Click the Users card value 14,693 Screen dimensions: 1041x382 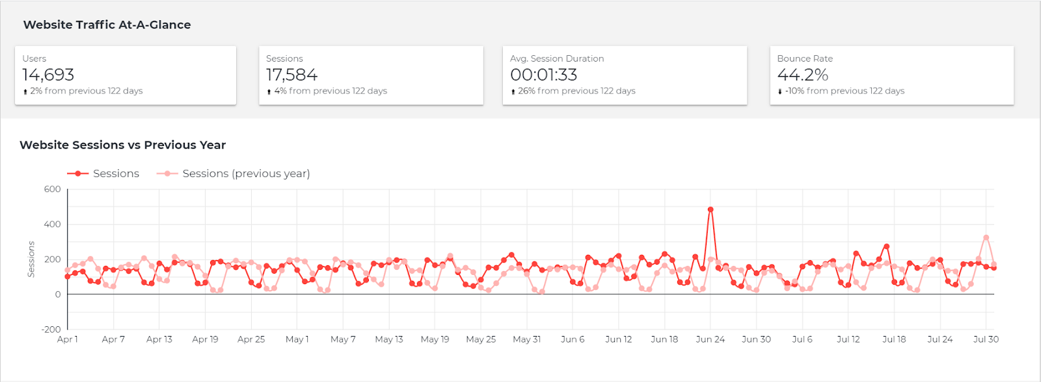click(x=48, y=74)
